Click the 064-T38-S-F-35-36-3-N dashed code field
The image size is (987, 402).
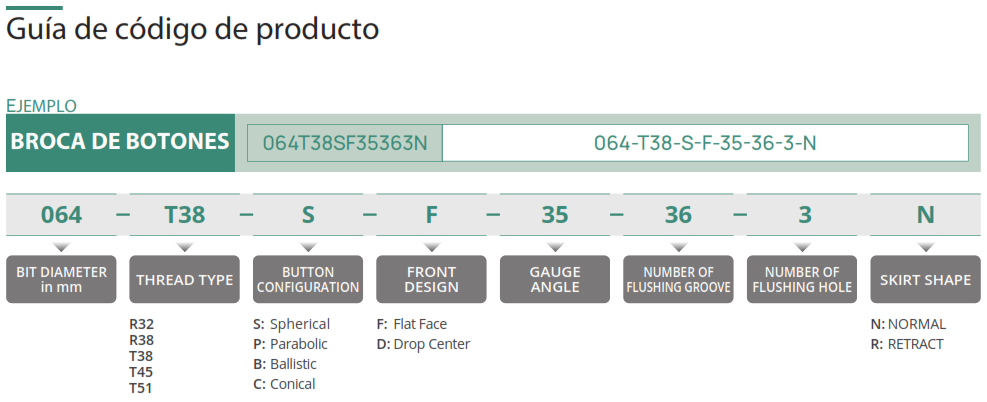[705, 143]
